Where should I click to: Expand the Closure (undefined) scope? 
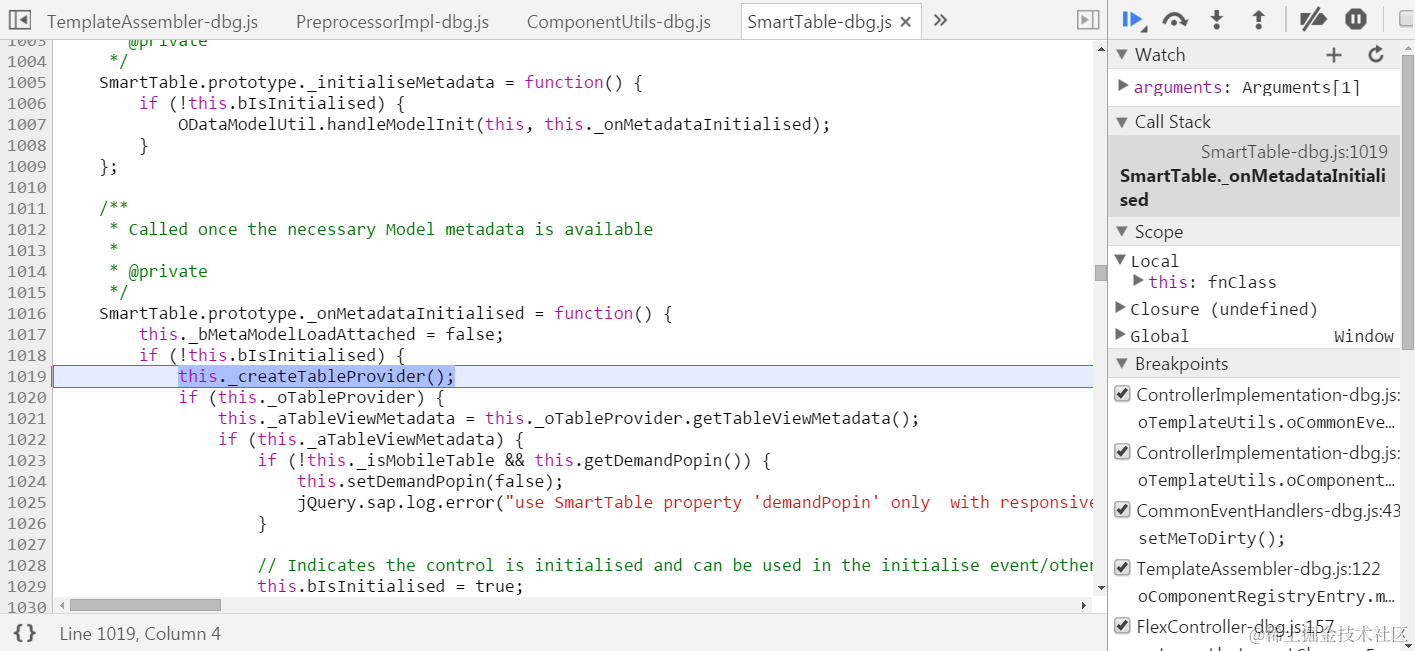1121,308
